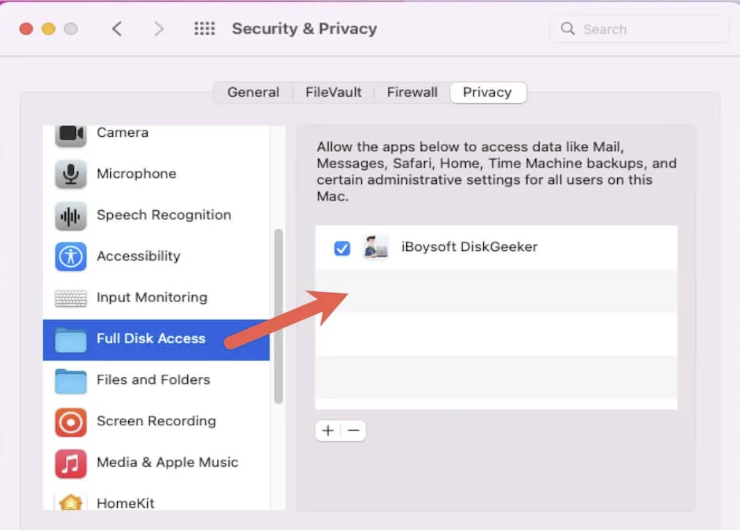Go back with the left chevron

[117, 29]
